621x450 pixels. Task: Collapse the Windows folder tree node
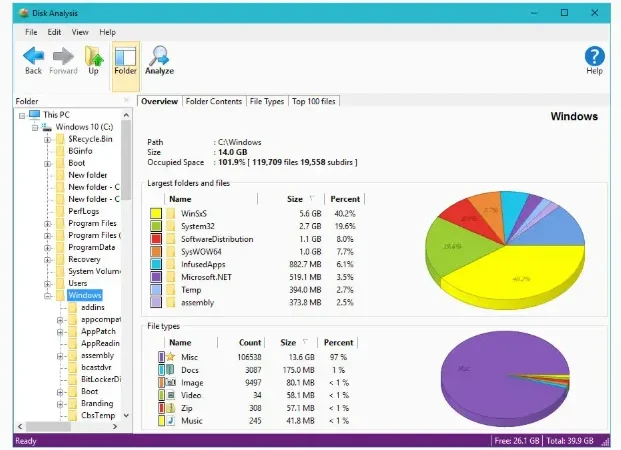pyautogui.click(x=48, y=296)
